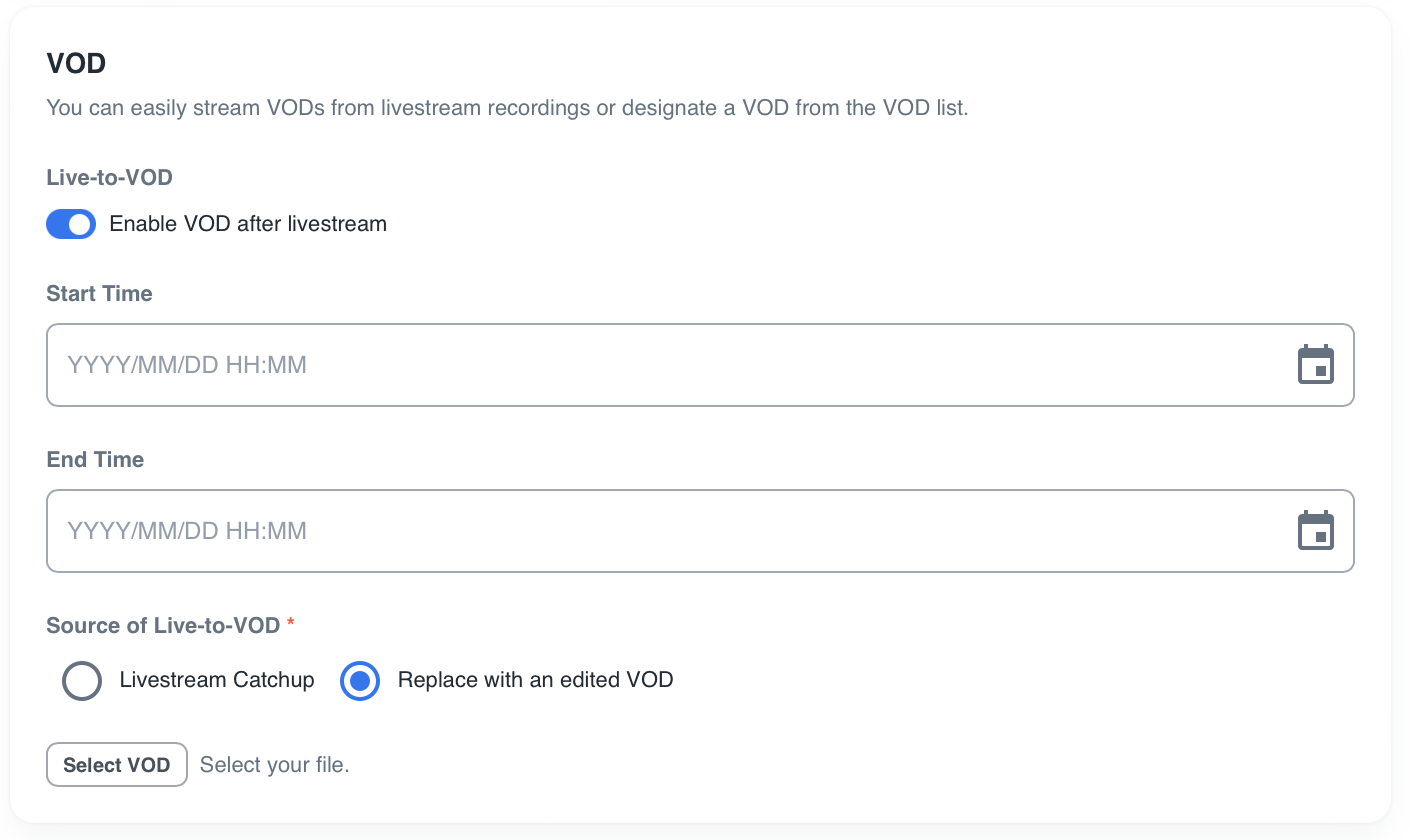Image resolution: width=1410 pixels, height=840 pixels.
Task: Click the red required asterisk
Action: coord(291,624)
